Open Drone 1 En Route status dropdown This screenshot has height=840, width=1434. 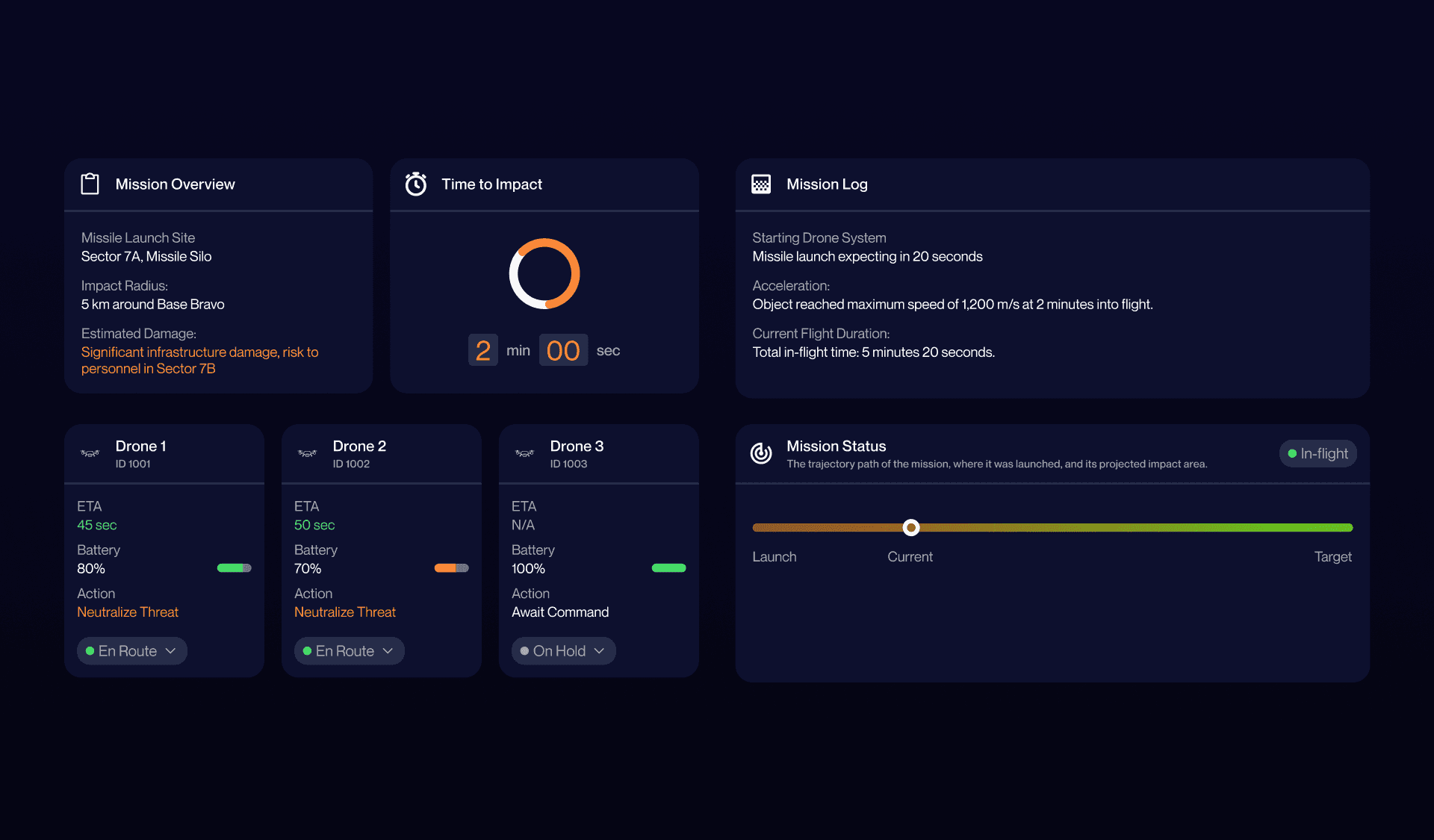(x=131, y=651)
